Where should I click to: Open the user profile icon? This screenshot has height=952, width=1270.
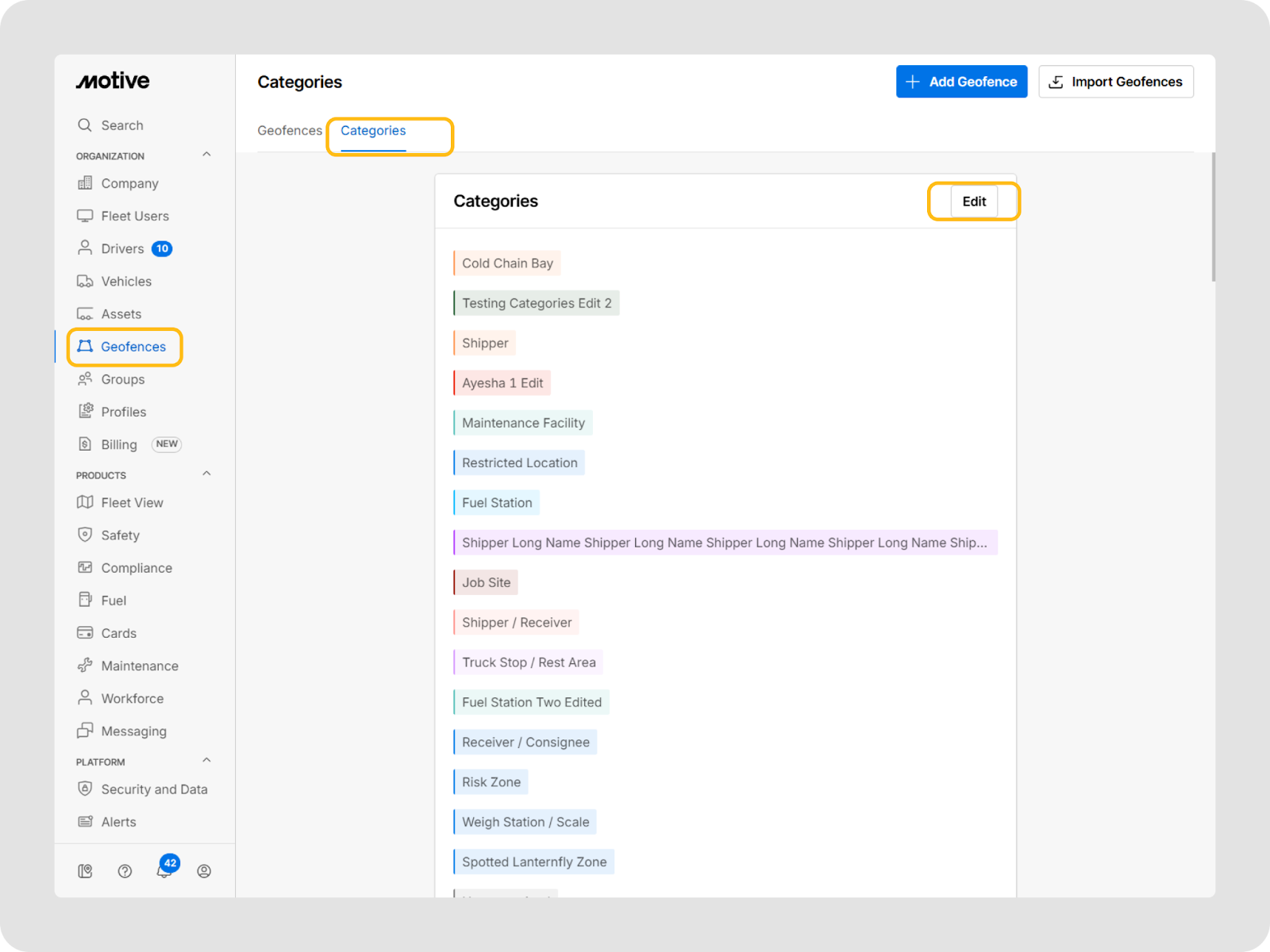point(204,871)
